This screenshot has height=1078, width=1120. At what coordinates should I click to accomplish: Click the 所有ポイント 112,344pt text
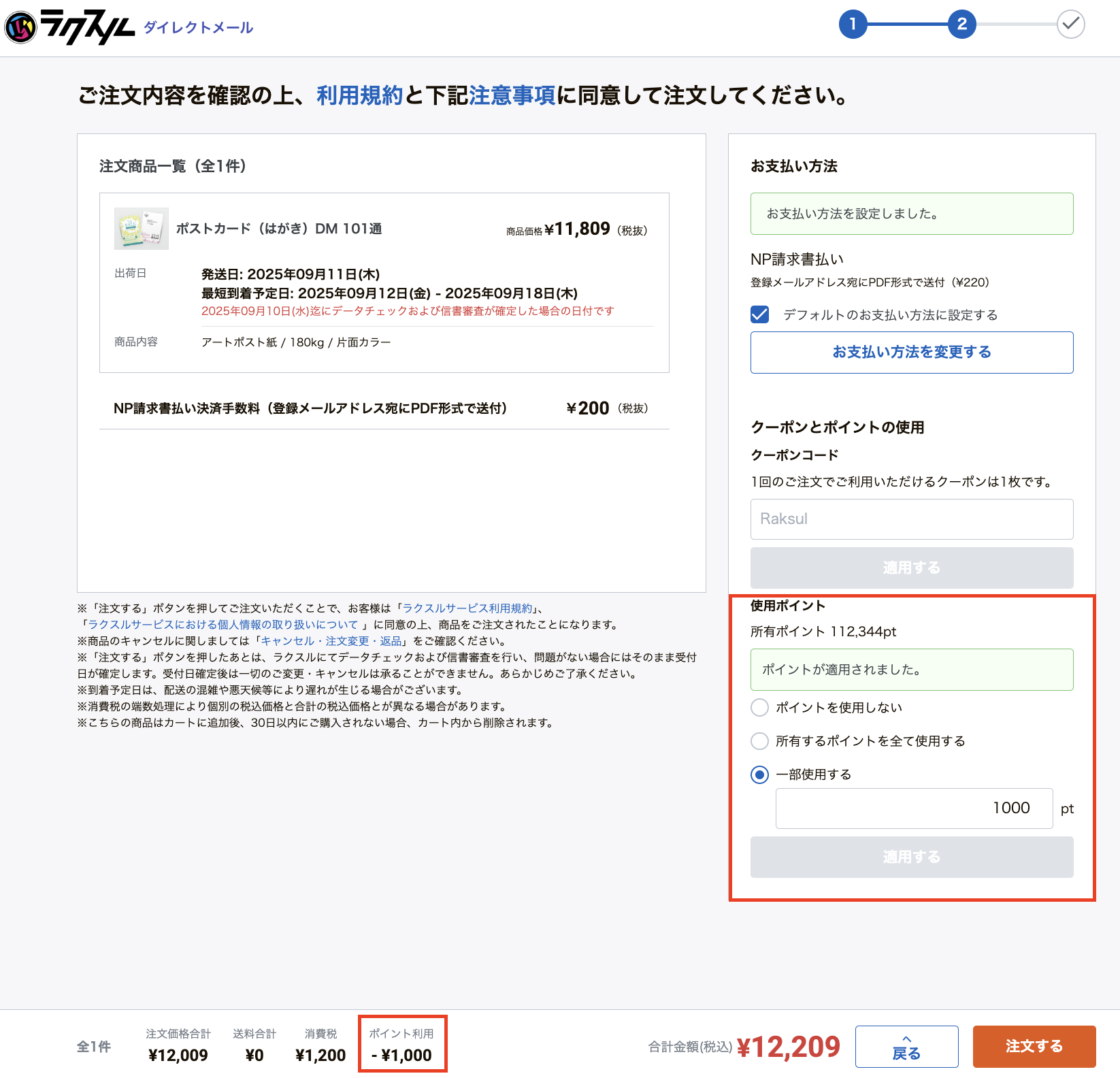coord(823,632)
